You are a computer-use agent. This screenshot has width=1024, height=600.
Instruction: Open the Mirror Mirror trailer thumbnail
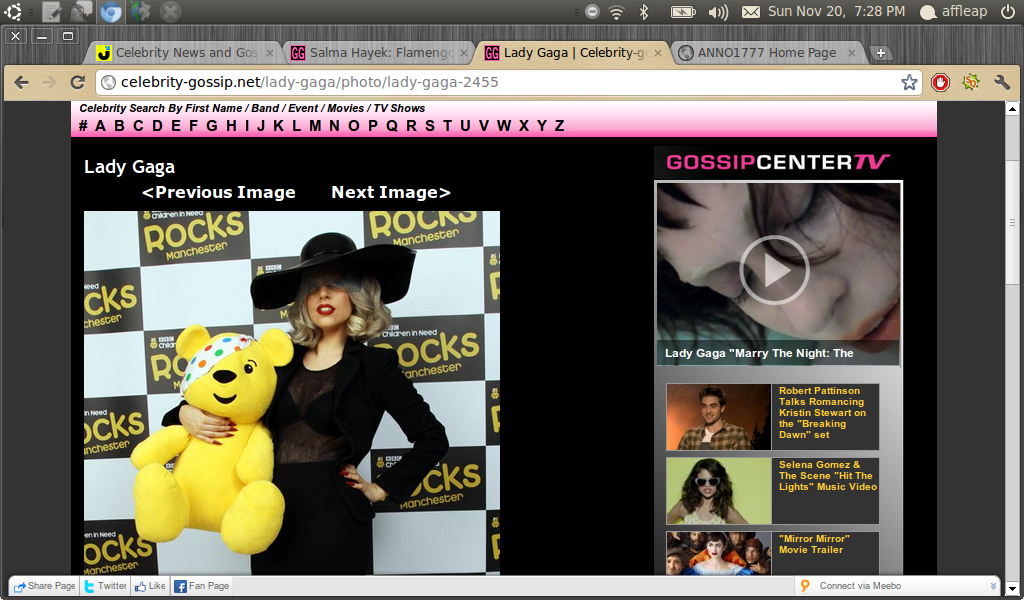tap(718, 554)
